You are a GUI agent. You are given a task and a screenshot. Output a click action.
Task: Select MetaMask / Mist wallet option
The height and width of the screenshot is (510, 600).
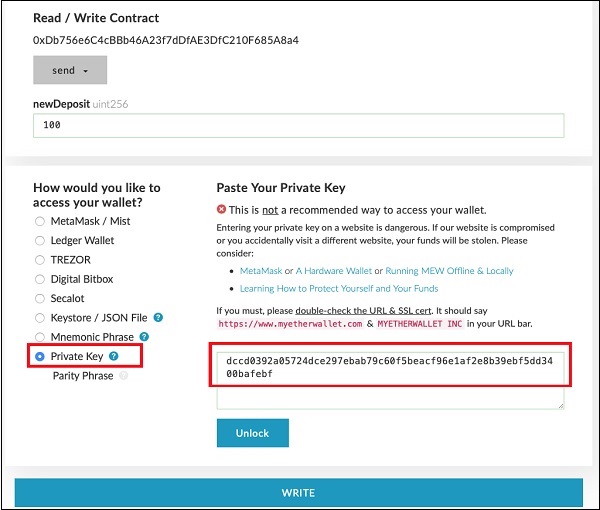40,221
